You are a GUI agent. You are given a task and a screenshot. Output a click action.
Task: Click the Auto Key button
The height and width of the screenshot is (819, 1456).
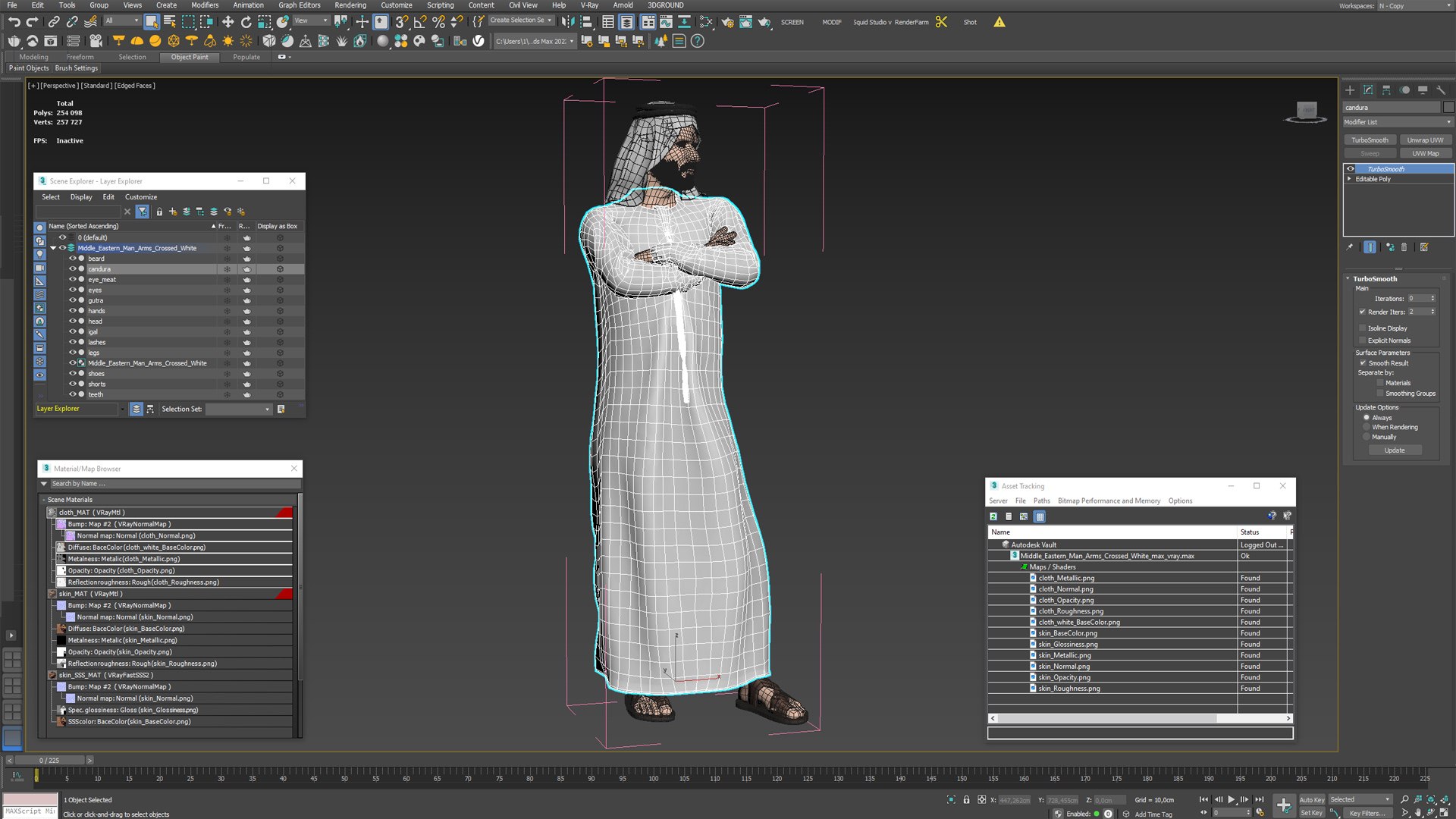[x=1311, y=800]
